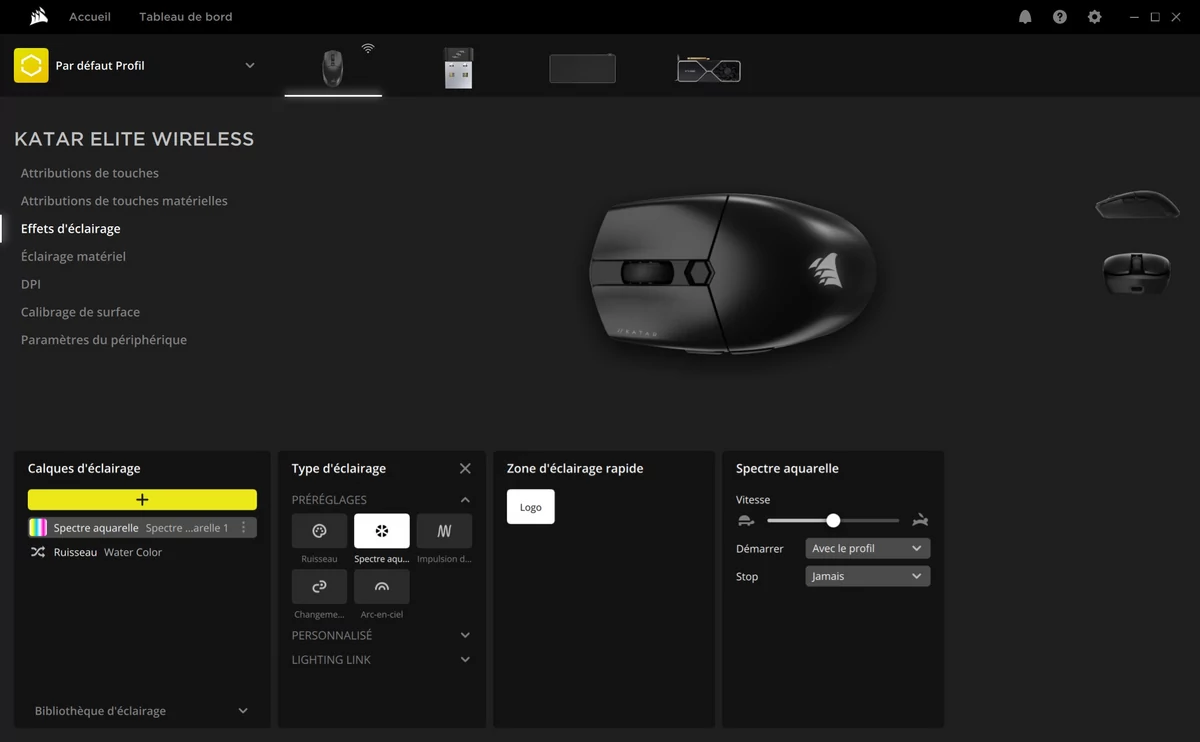Open the Stop dropdown
This screenshot has width=1200, height=742.
(868, 577)
